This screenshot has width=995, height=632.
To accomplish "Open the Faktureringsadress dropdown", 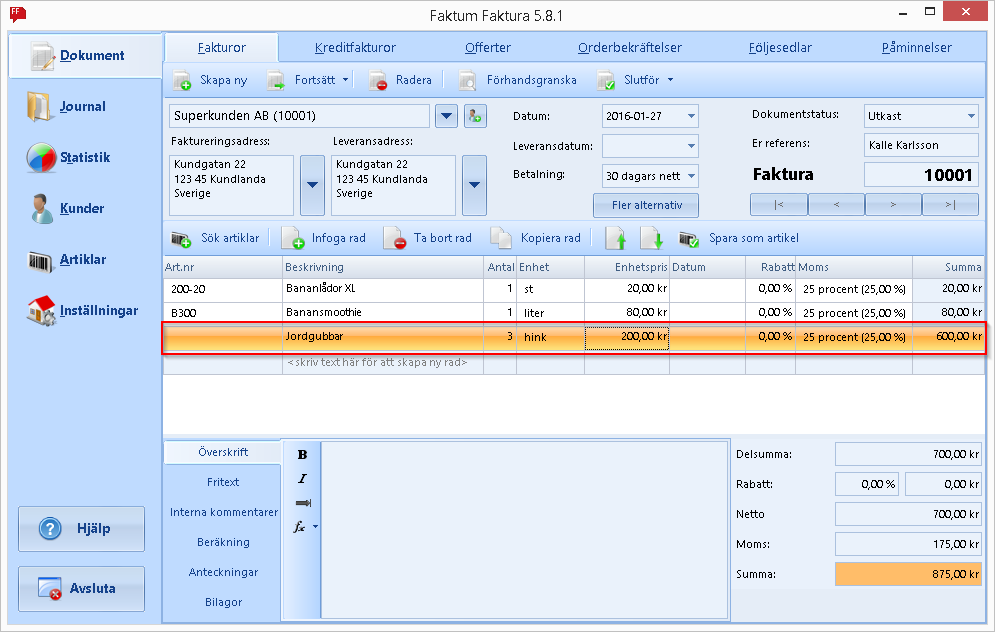I will (x=312, y=185).
